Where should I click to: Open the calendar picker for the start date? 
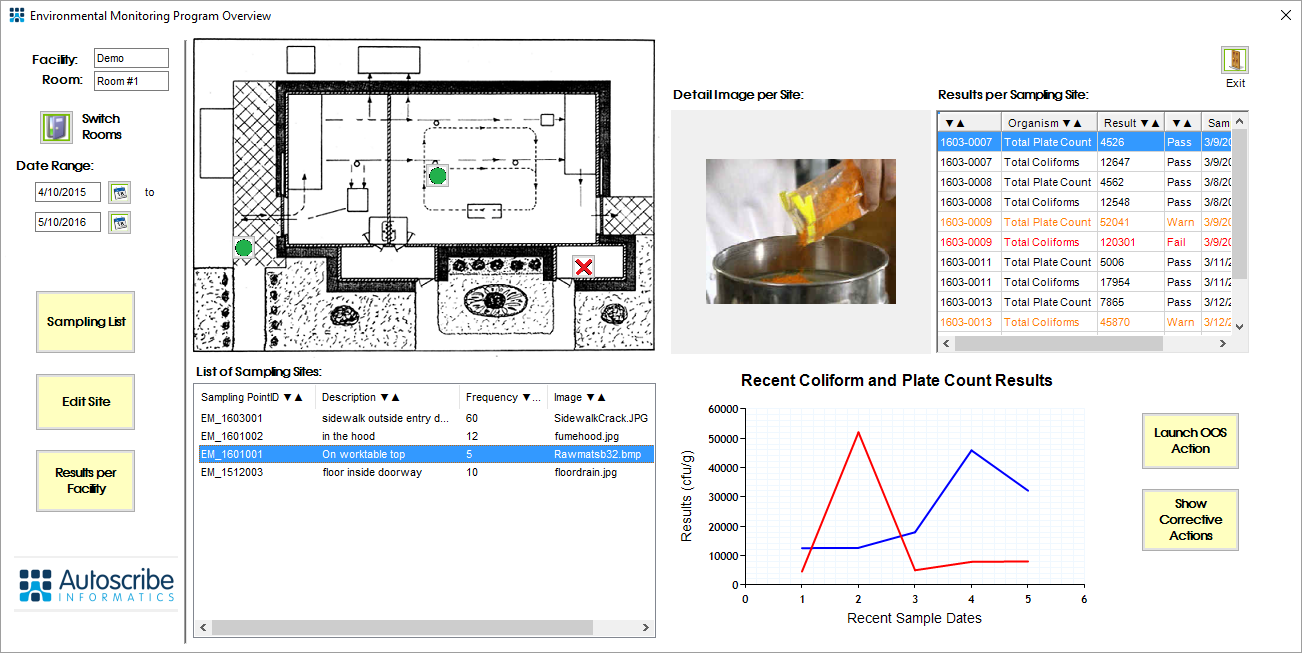click(x=122, y=192)
